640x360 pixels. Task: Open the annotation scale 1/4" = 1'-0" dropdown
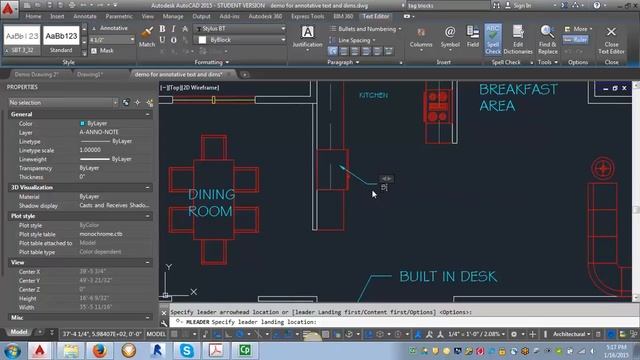point(476,334)
